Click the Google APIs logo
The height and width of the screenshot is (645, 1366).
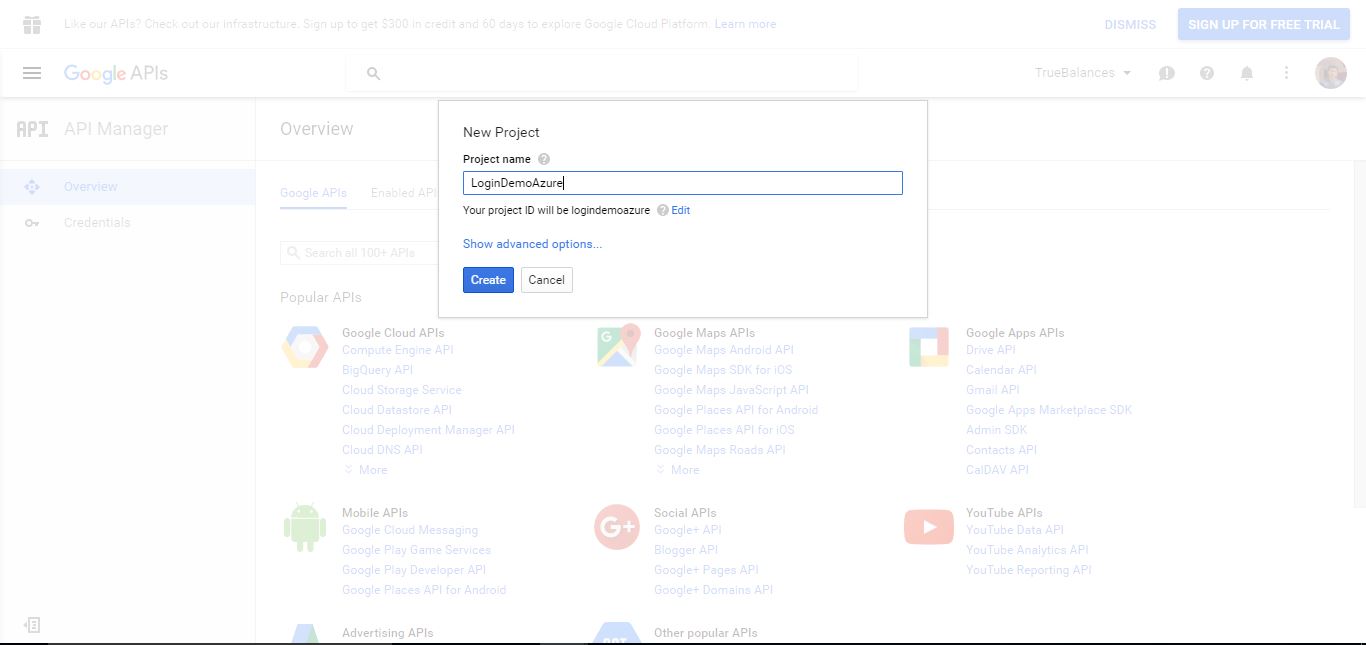pyautogui.click(x=116, y=73)
